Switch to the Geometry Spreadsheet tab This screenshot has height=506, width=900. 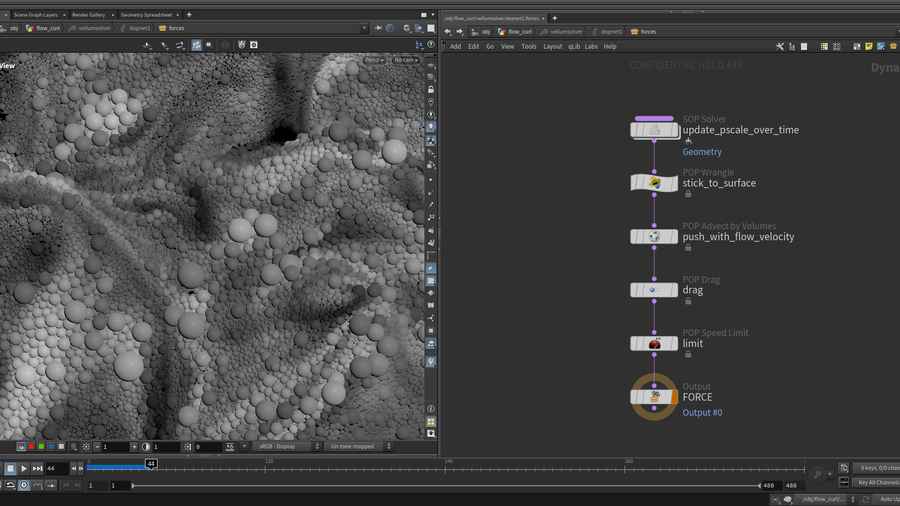coord(146,15)
